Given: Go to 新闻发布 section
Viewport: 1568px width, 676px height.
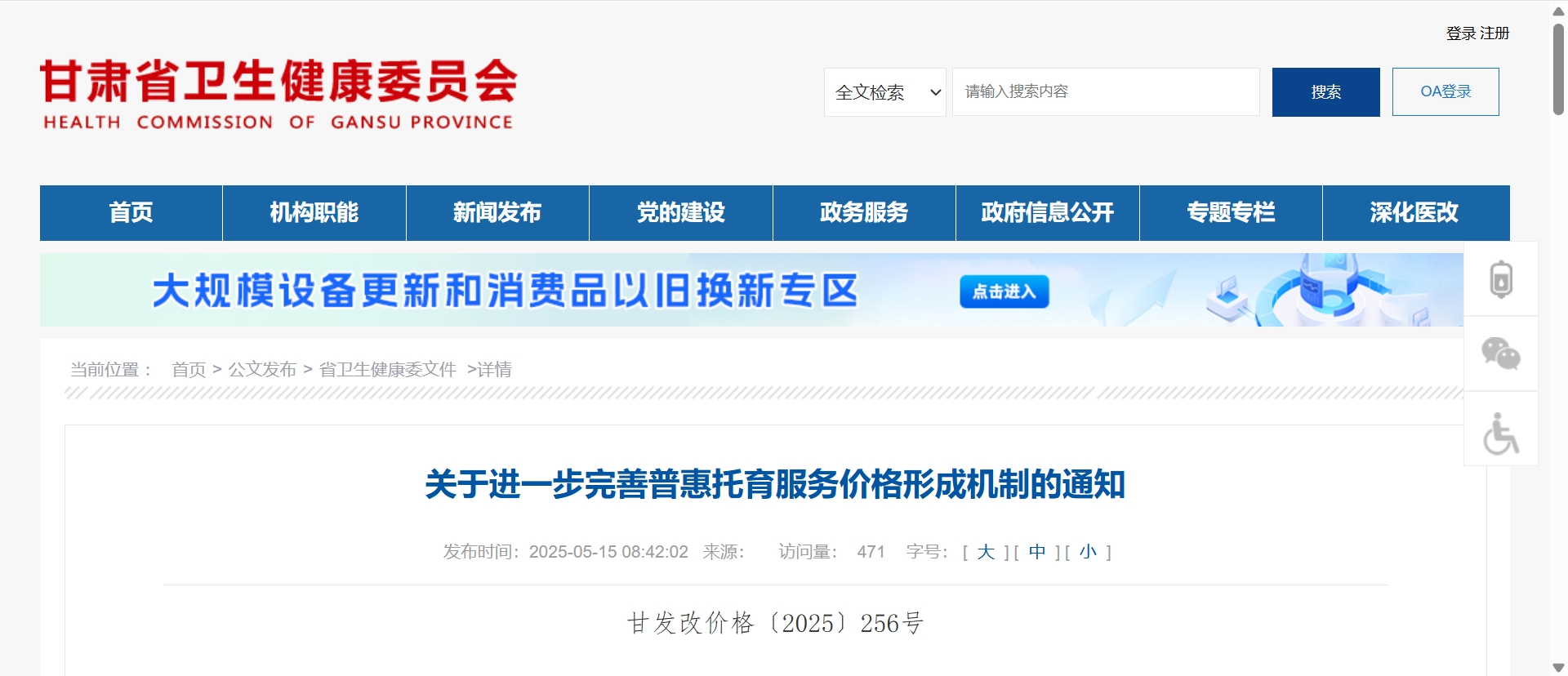Looking at the screenshot, I should [497, 212].
